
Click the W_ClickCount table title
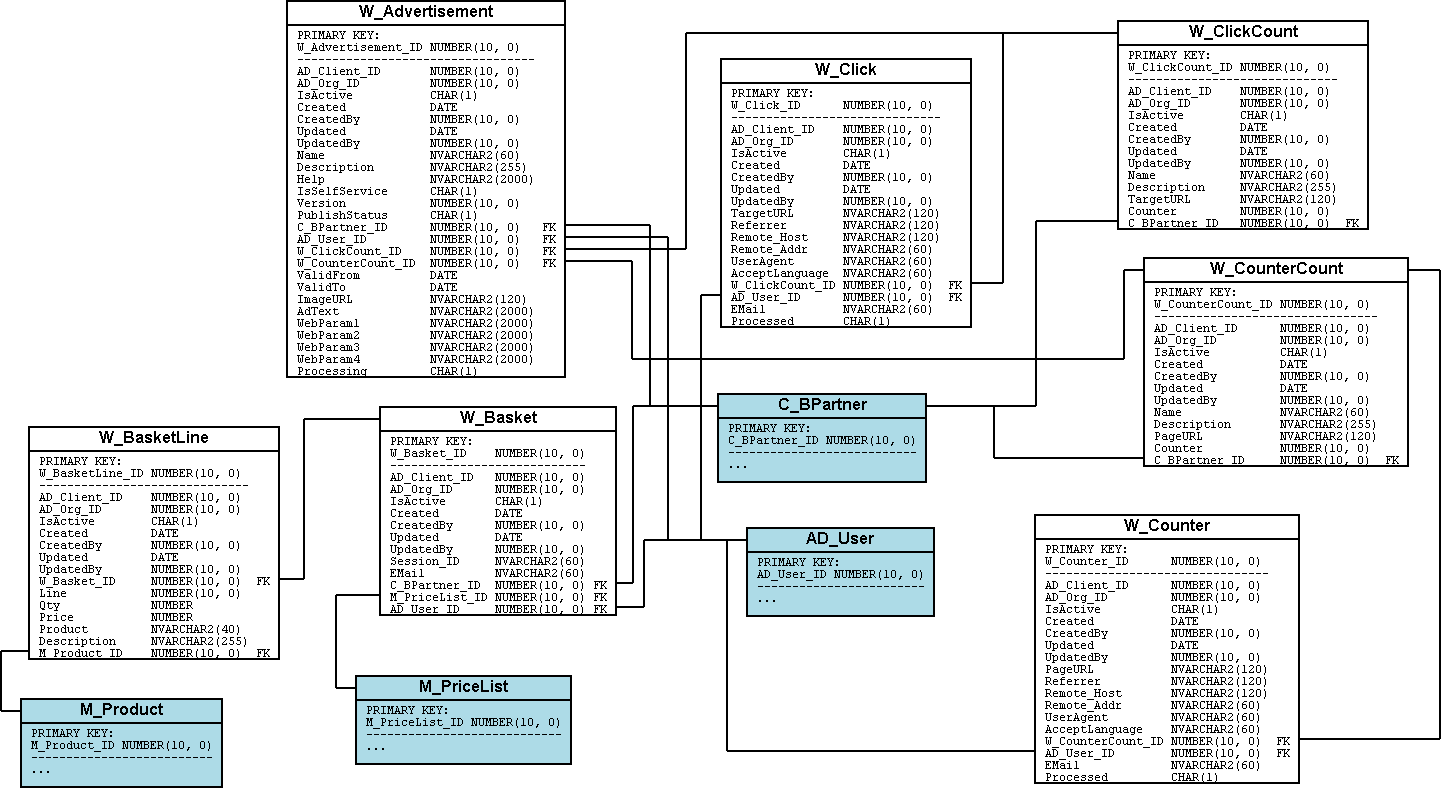pyautogui.click(x=1242, y=32)
